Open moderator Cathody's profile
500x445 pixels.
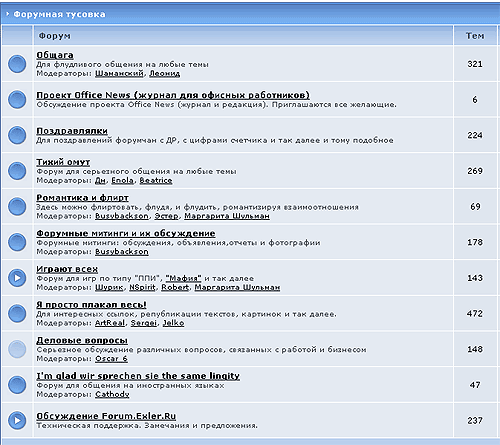tap(112, 394)
